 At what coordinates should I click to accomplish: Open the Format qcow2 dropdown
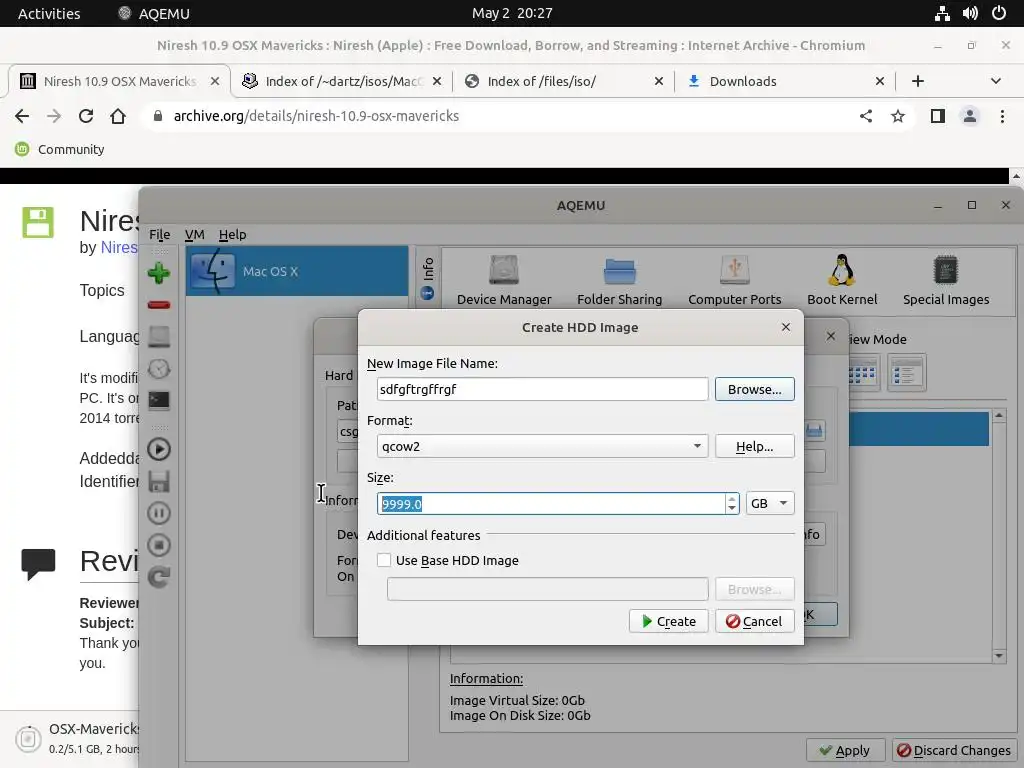[542, 446]
